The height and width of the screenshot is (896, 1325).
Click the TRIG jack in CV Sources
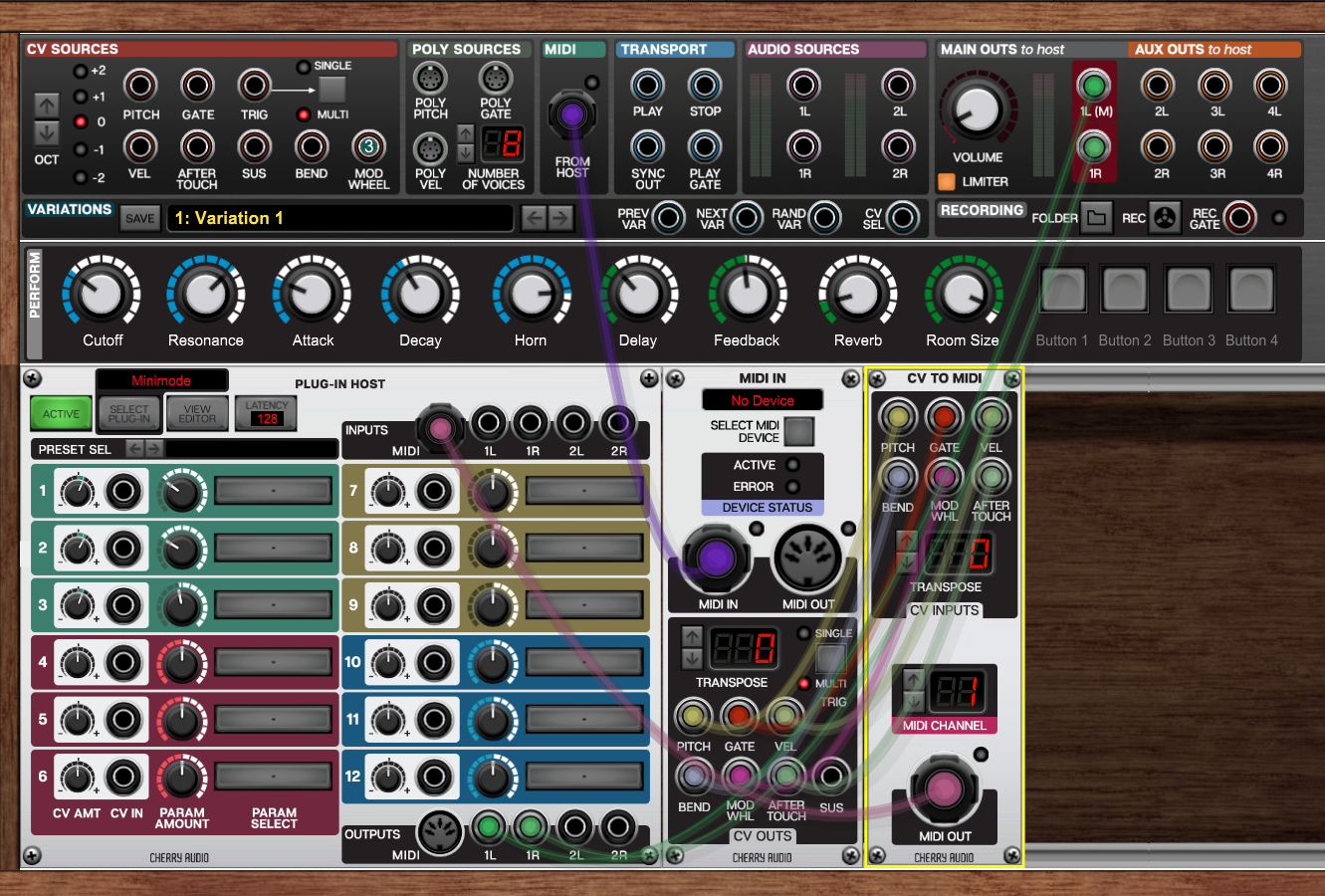(254, 87)
